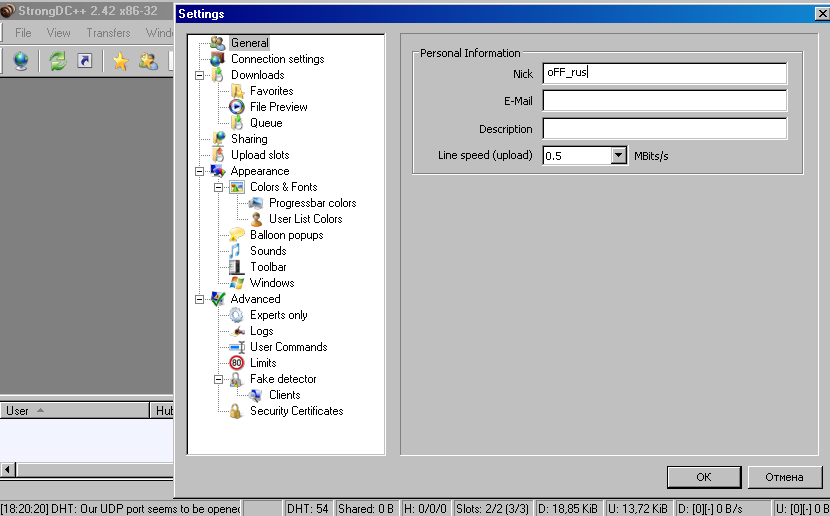
Task: Click the Experts only gear icon
Action: tap(237, 315)
